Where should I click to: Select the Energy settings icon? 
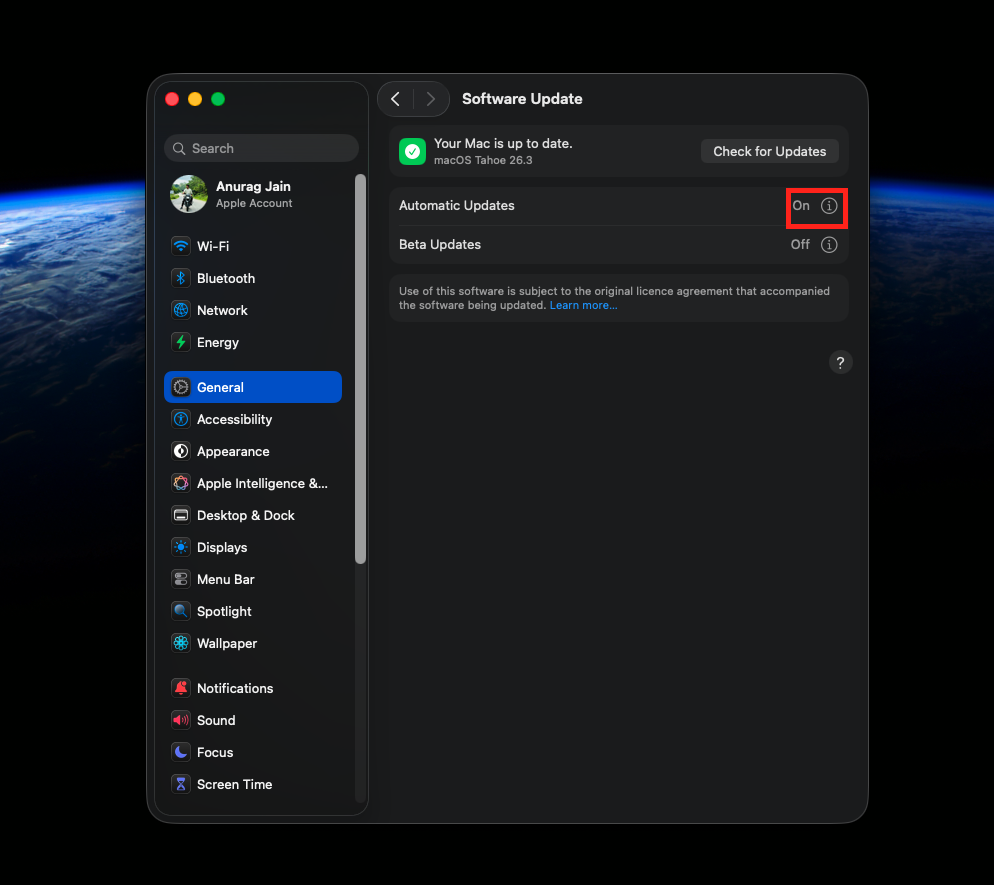(181, 342)
